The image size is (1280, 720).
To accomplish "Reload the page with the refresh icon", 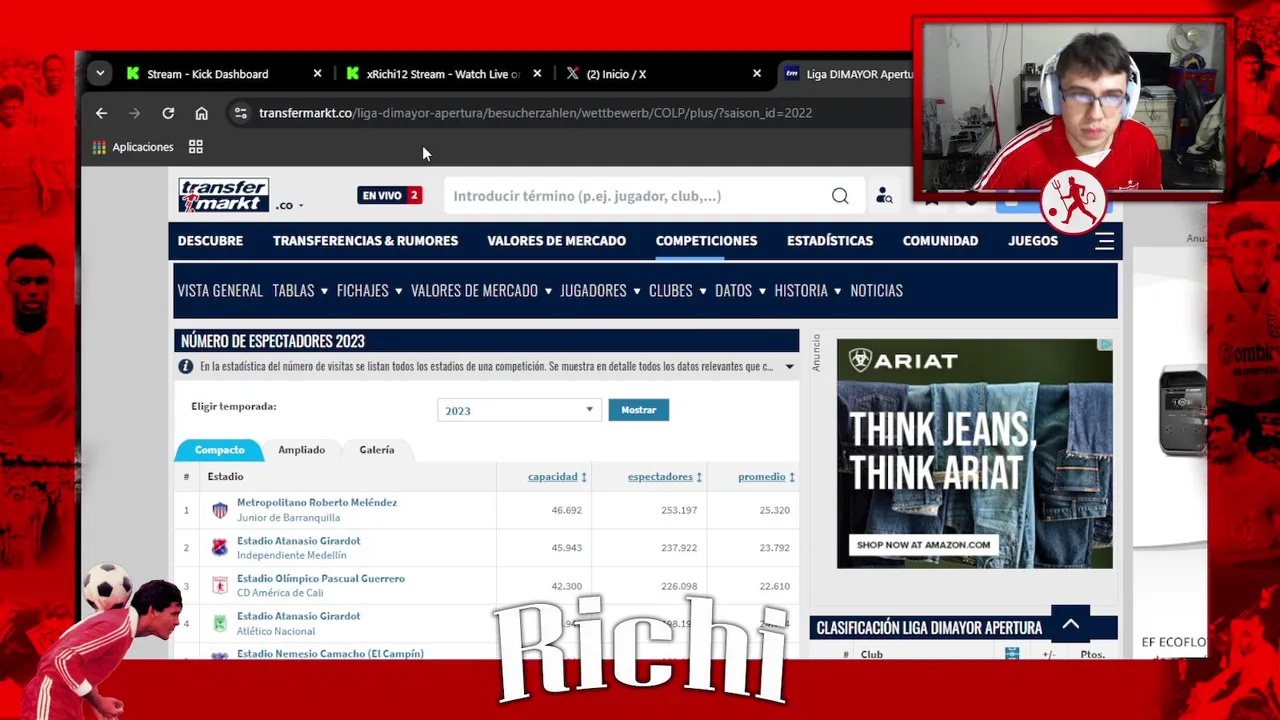I will click(x=168, y=113).
